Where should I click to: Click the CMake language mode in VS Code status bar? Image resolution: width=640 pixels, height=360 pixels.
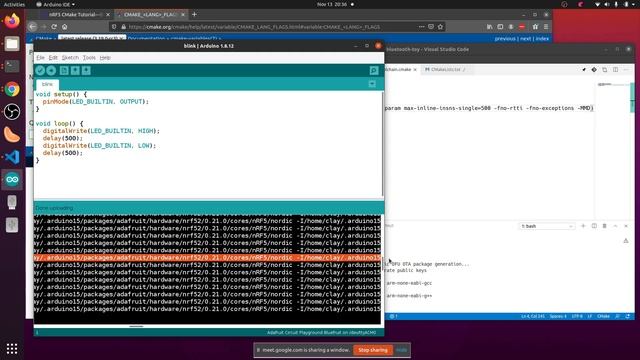(x=603, y=316)
